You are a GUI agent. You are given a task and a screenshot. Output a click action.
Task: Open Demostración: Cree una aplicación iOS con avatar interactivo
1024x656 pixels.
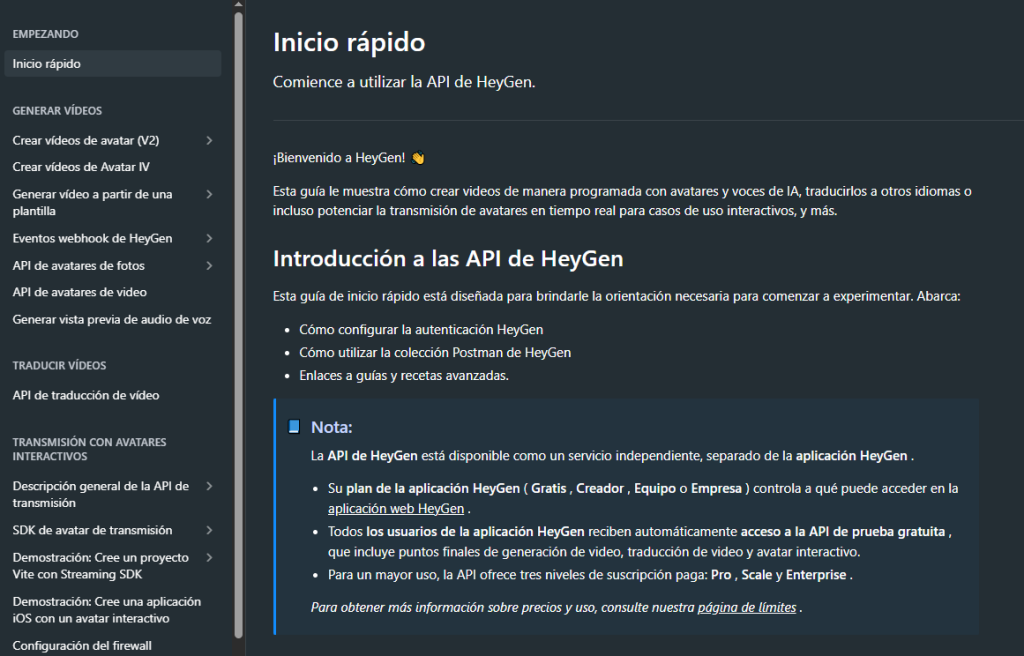coord(105,609)
